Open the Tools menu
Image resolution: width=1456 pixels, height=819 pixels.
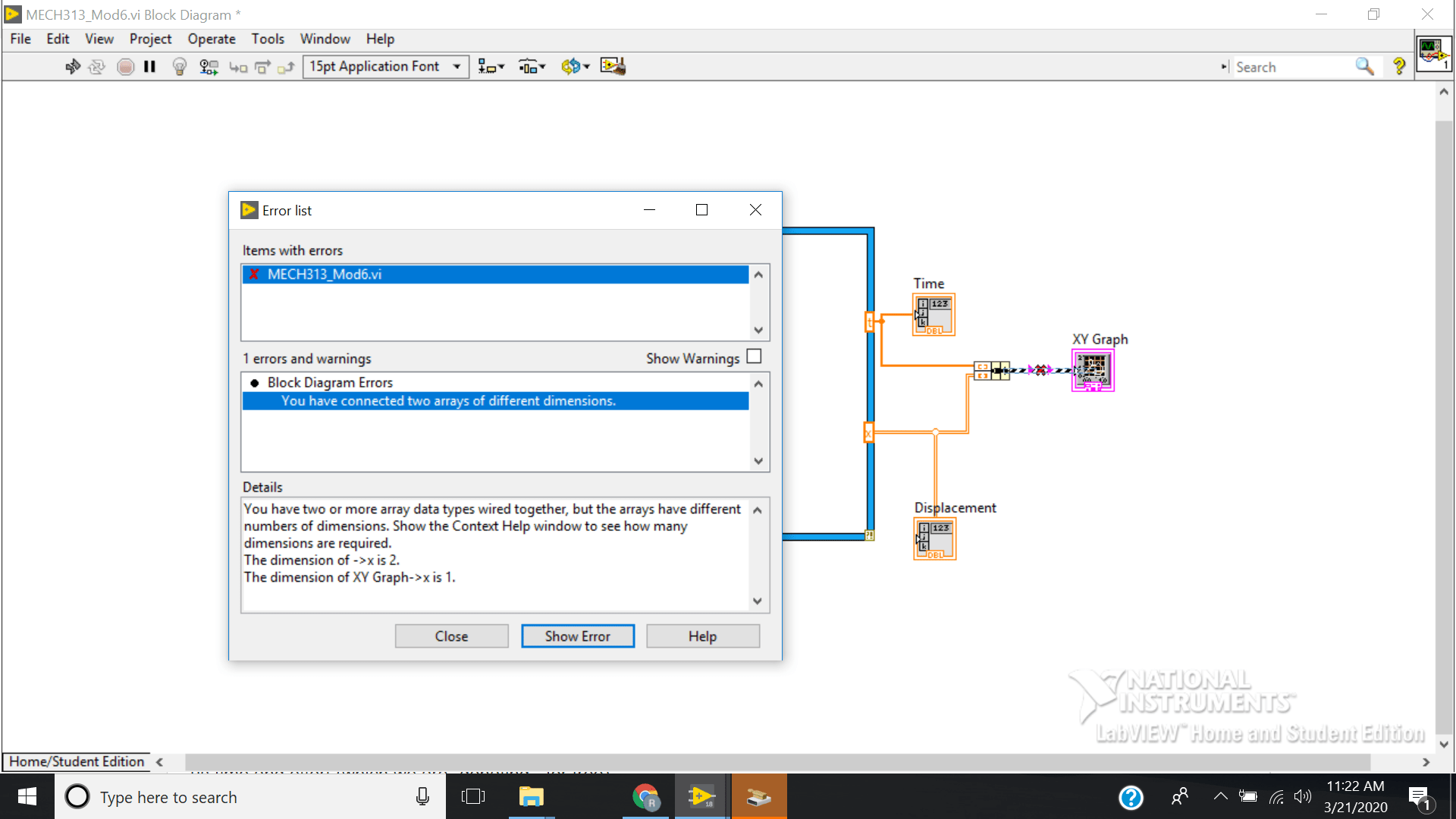tap(268, 39)
